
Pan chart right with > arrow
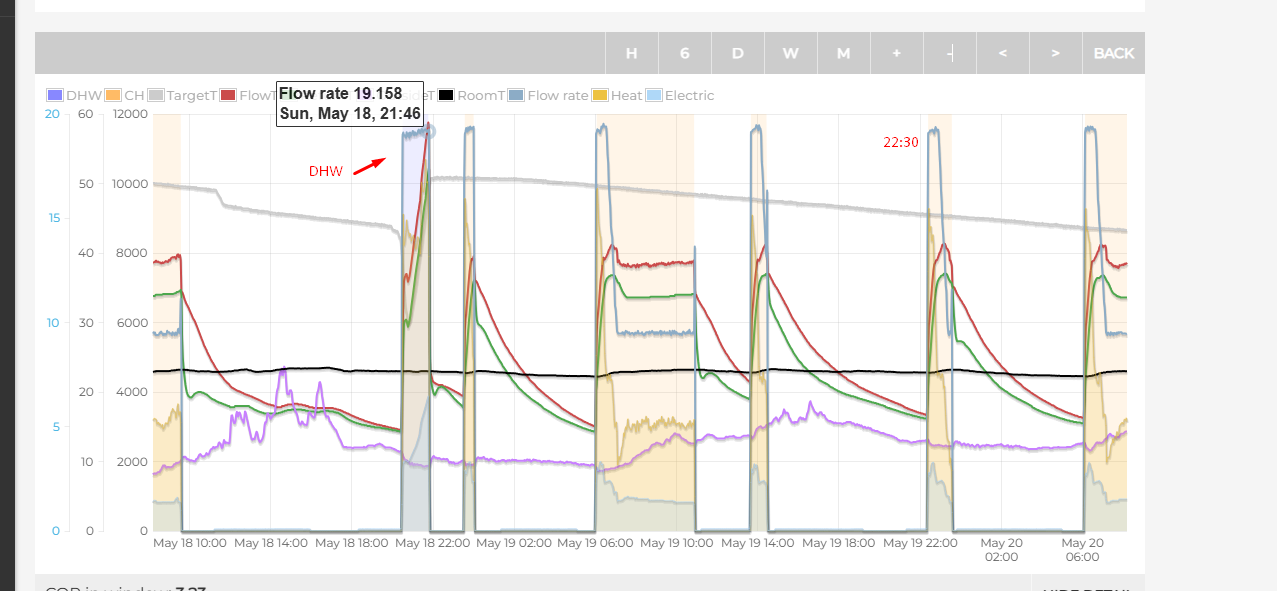pyautogui.click(x=1055, y=53)
